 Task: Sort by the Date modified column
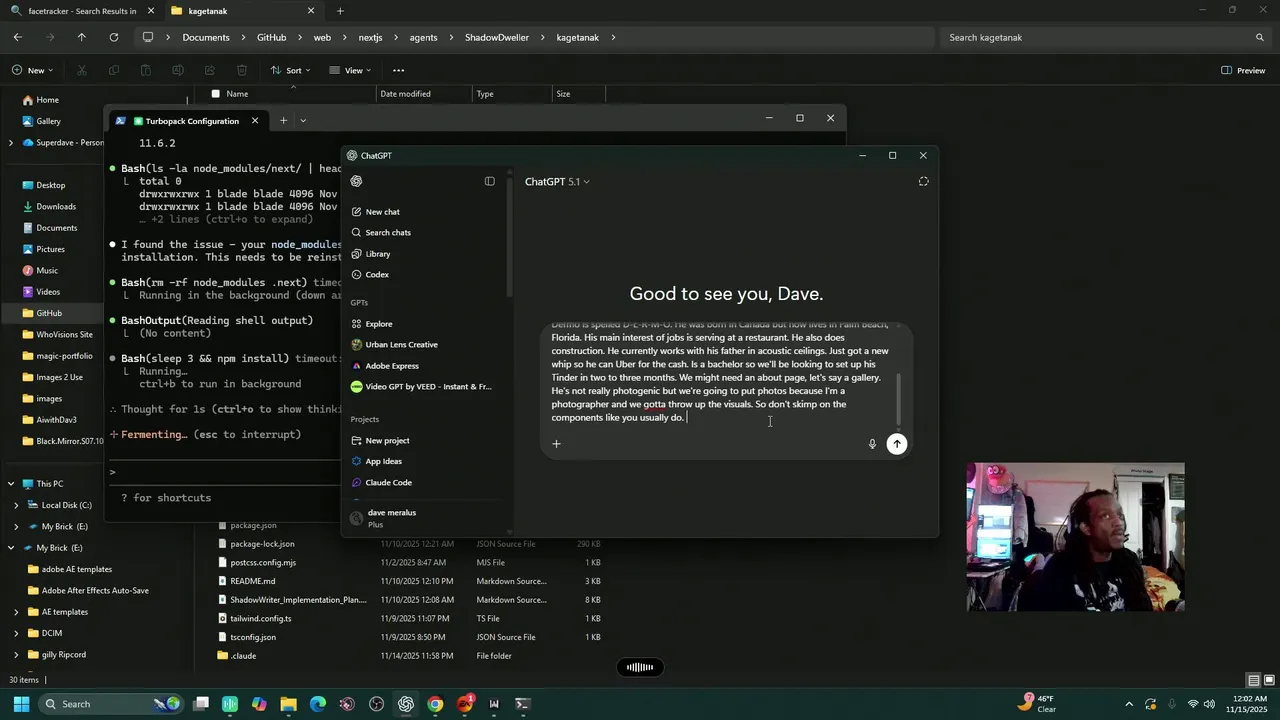405,94
